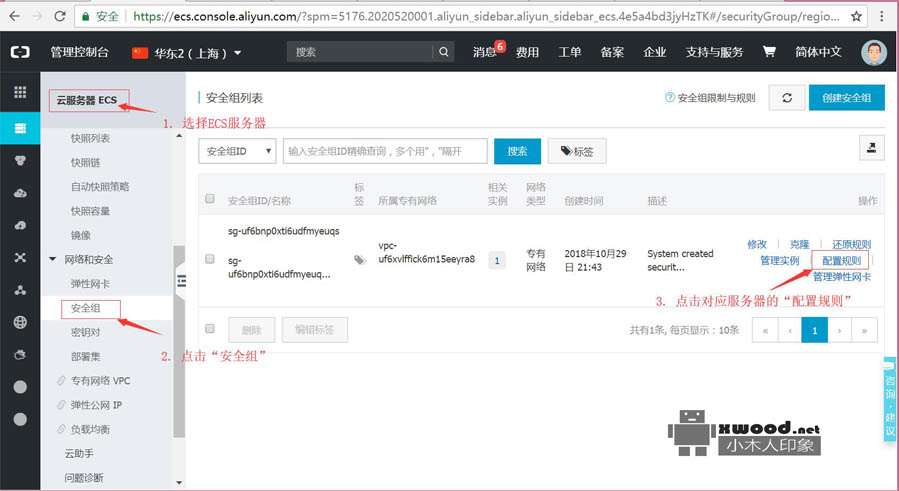Go to page 1 in pagination
The height and width of the screenshot is (491, 899).
(814, 330)
